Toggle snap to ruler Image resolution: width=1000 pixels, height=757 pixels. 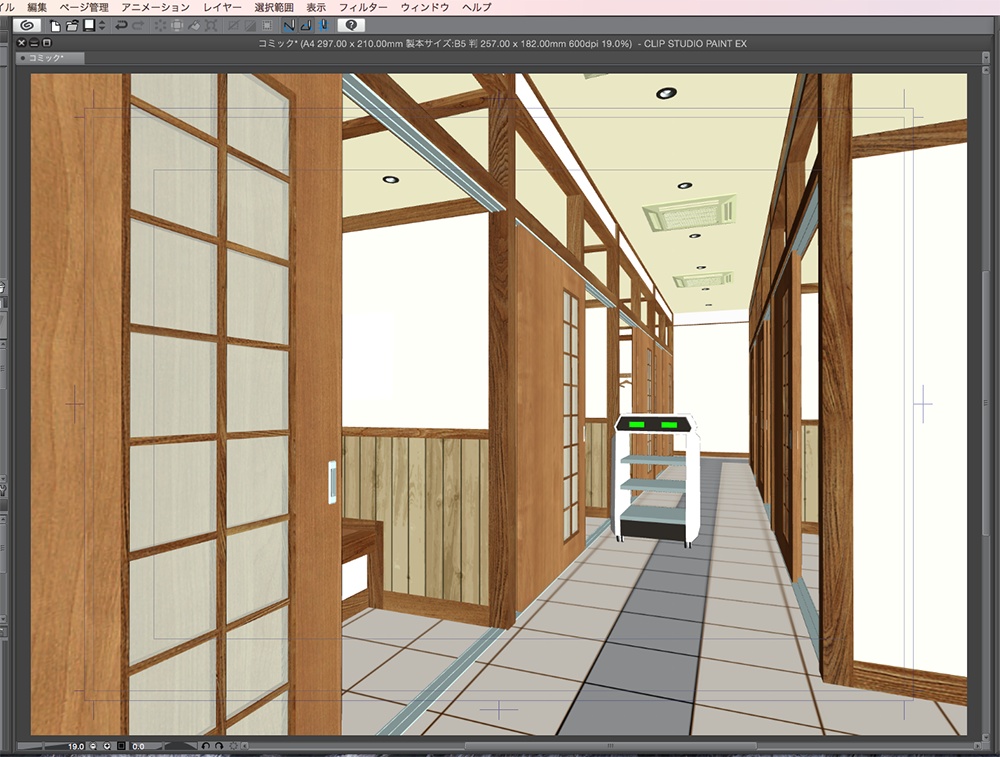pos(289,25)
